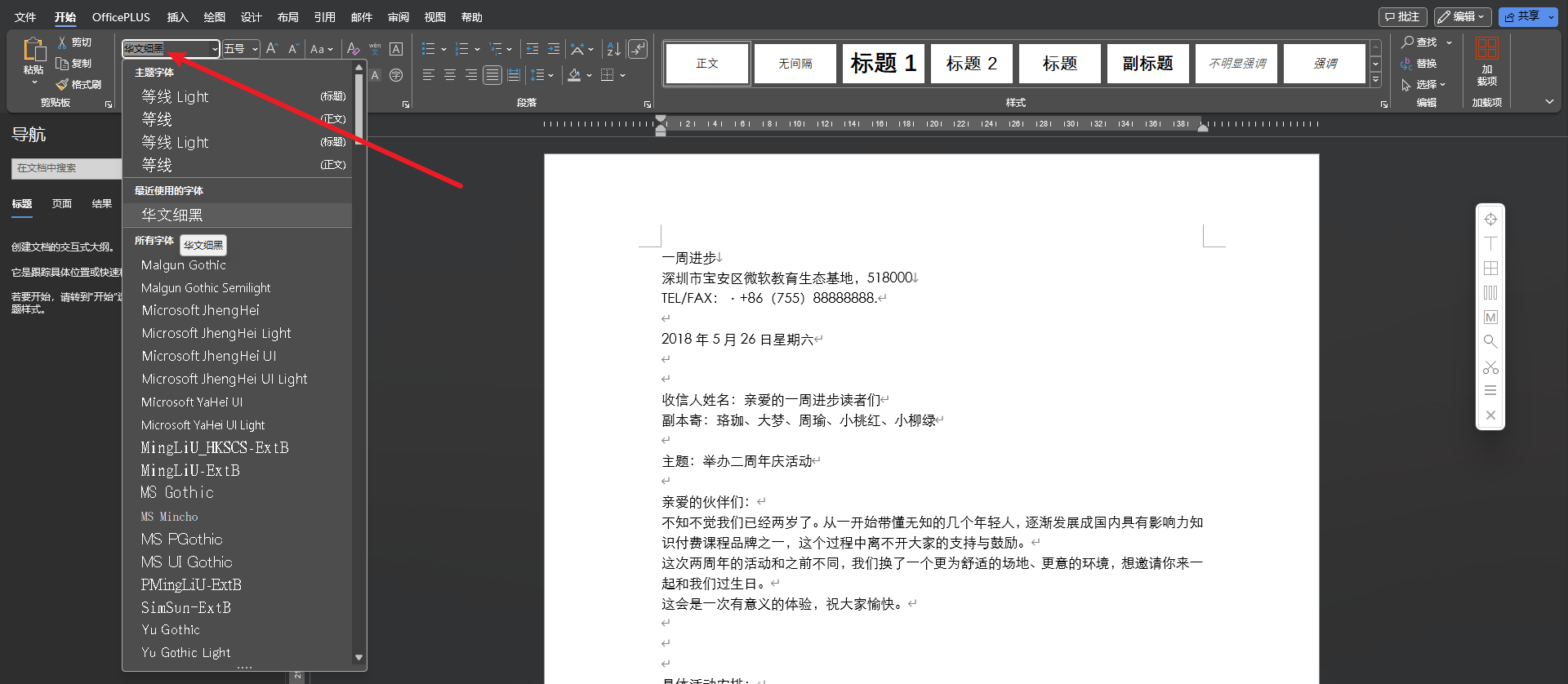Screen dimensions: 1568x684
Task: Click the table grid icon in floating toolbar
Action: point(1490,269)
